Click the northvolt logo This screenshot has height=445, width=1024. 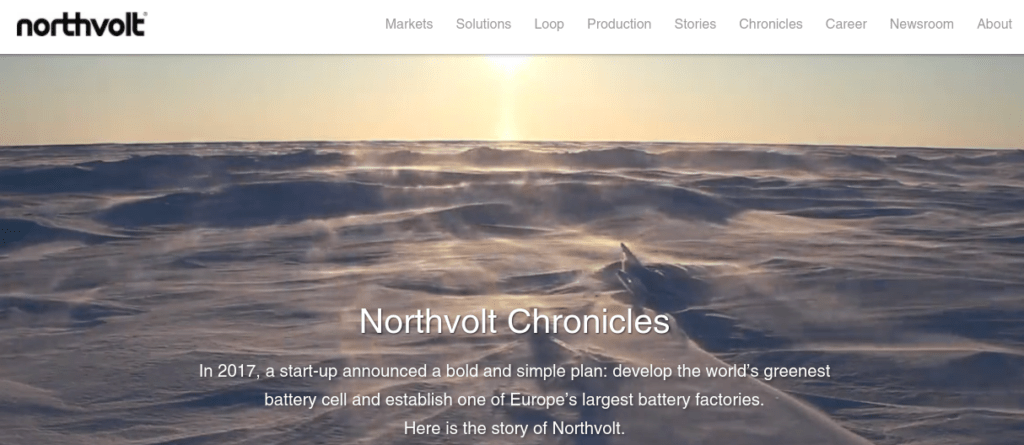click(81, 25)
